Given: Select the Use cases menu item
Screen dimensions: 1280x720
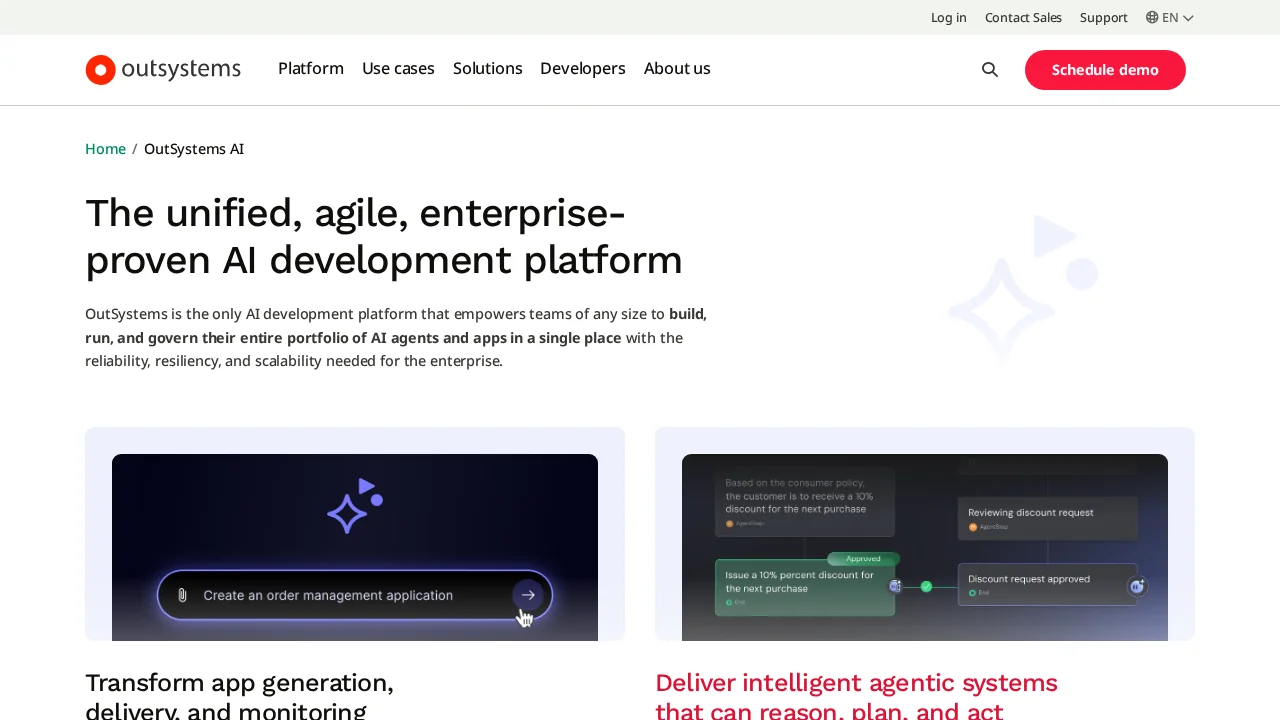Looking at the screenshot, I should coord(398,69).
